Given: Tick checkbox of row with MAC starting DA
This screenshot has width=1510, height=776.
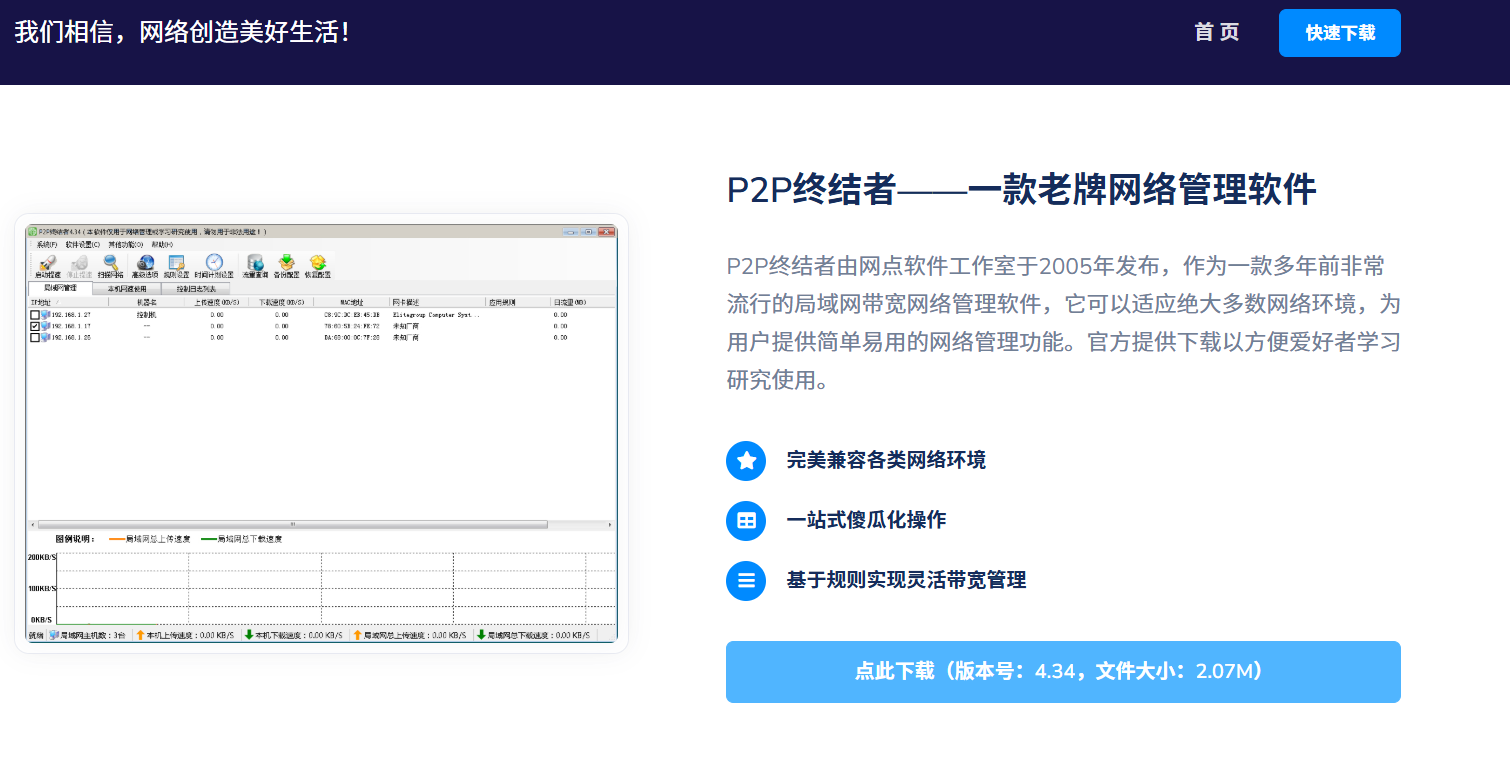Looking at the screenshot, I should pyautogui.click(x=35, y=337).
